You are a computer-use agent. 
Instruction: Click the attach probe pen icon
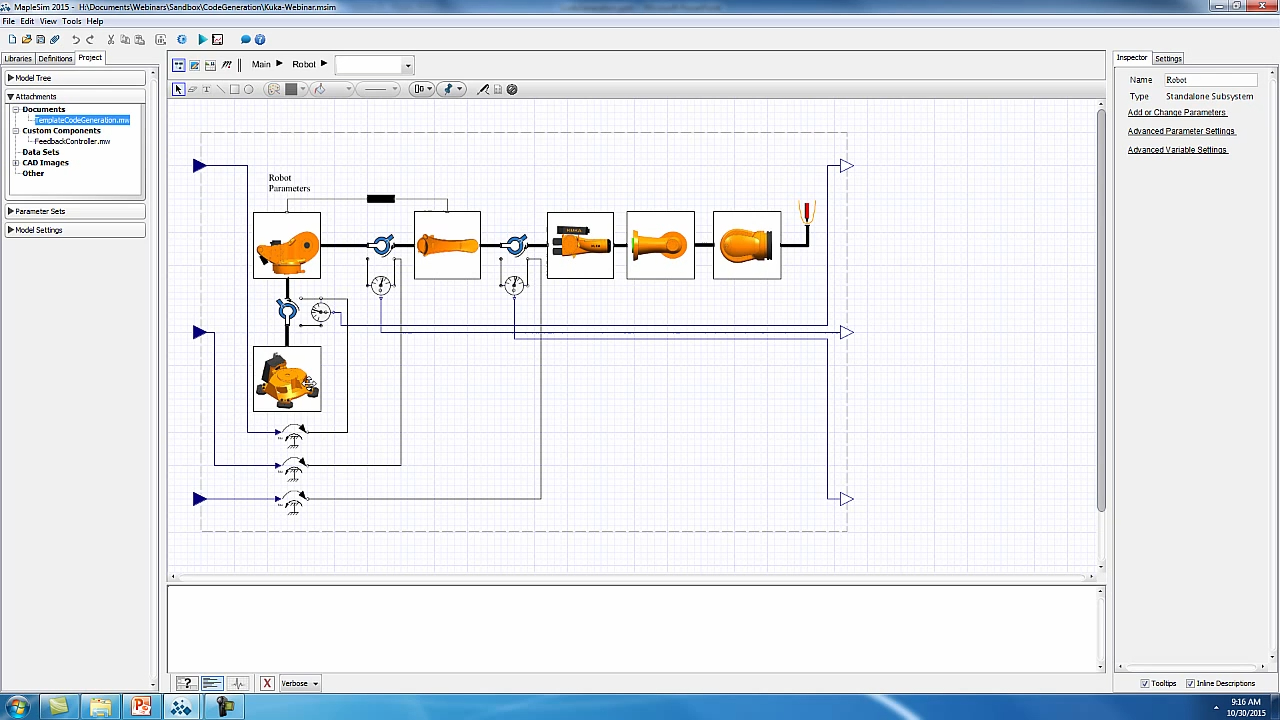(x=484, y=89)
